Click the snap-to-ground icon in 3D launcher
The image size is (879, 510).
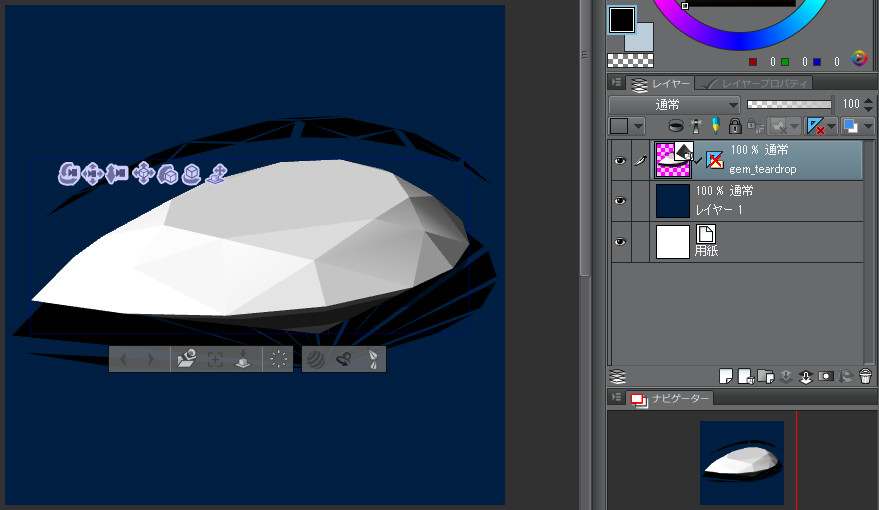[x=243, y=360]
